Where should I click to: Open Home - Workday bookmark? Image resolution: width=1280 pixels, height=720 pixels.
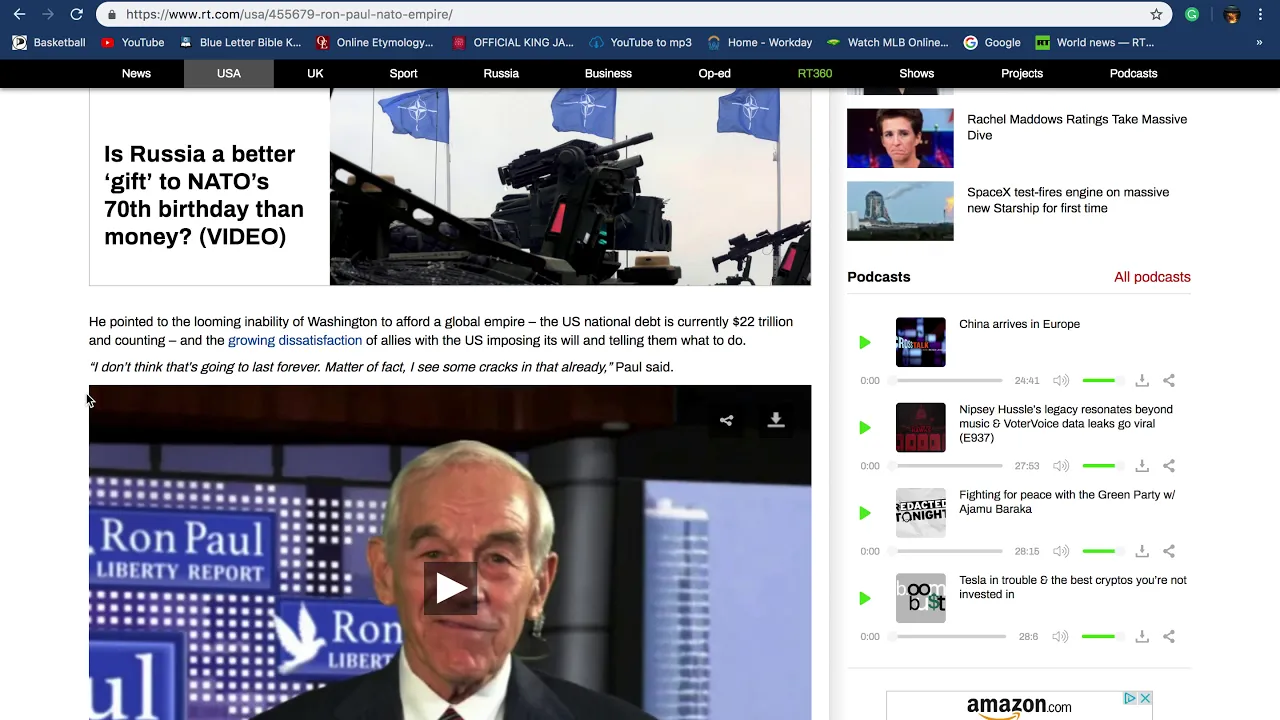[x=759, y=43]
